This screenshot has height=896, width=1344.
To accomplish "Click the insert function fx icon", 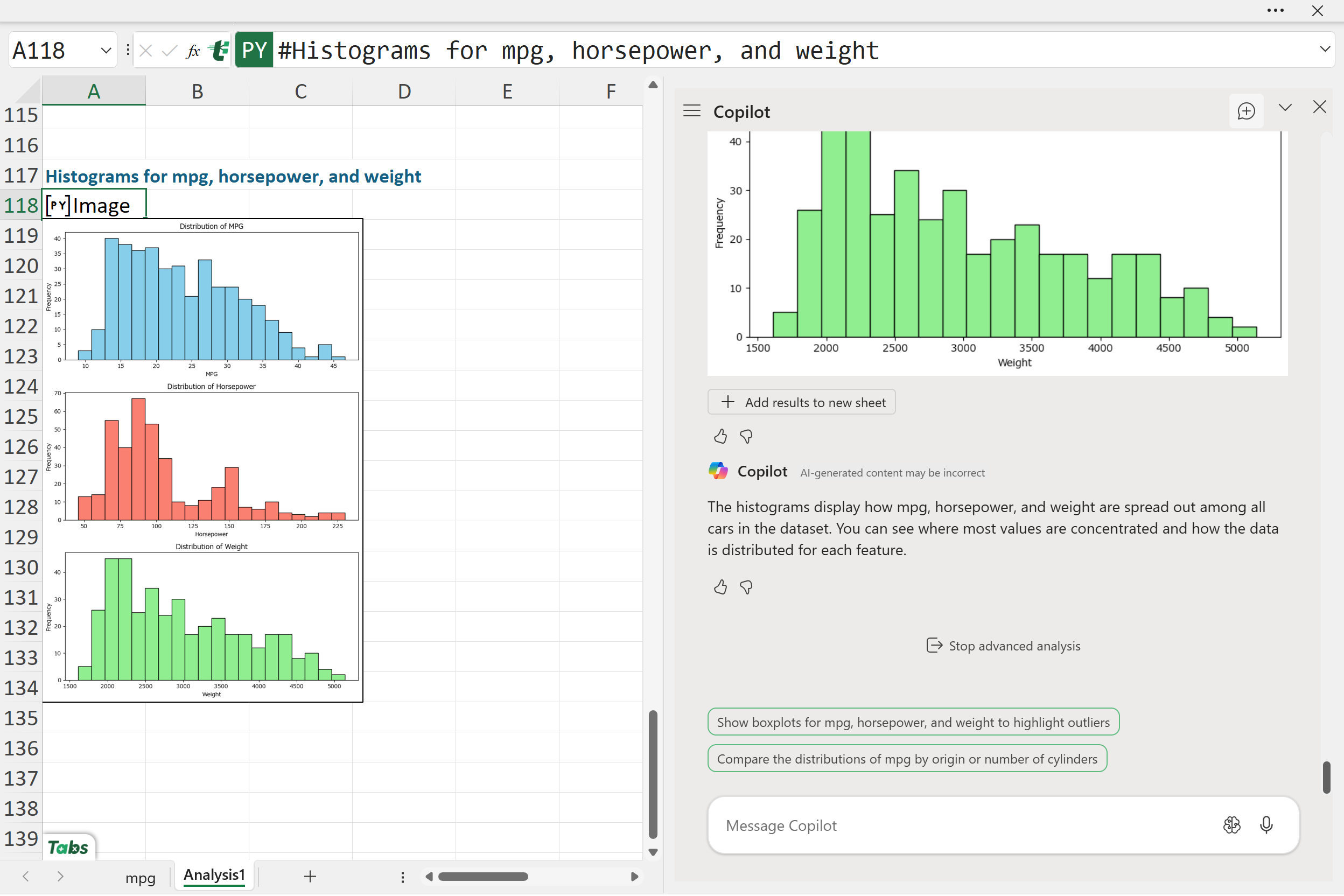I will click(x=193, y=51).
